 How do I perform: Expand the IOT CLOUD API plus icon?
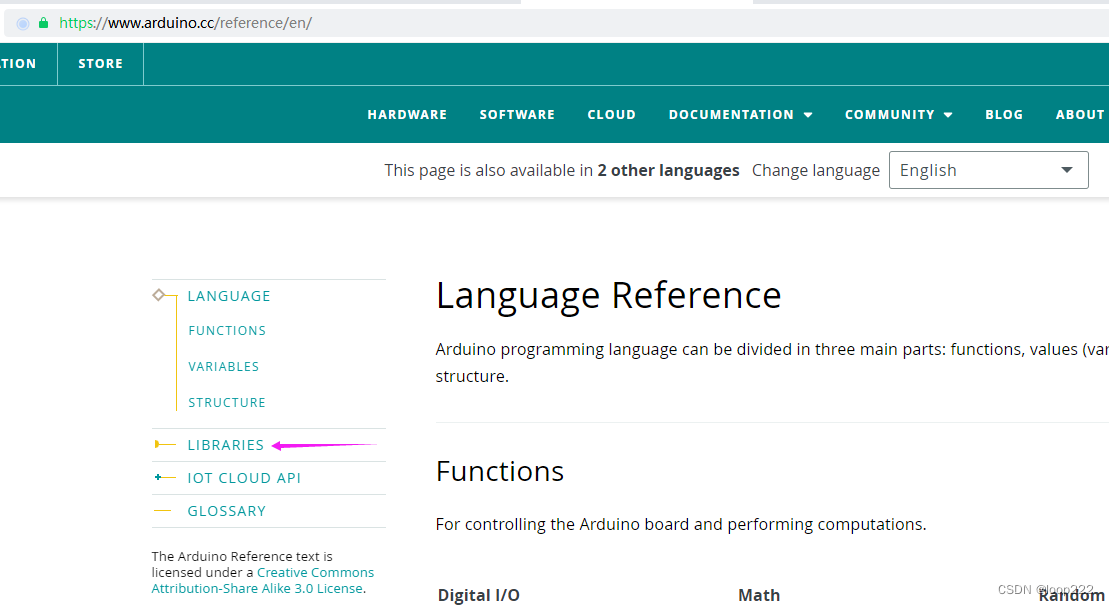coord(158,478)
